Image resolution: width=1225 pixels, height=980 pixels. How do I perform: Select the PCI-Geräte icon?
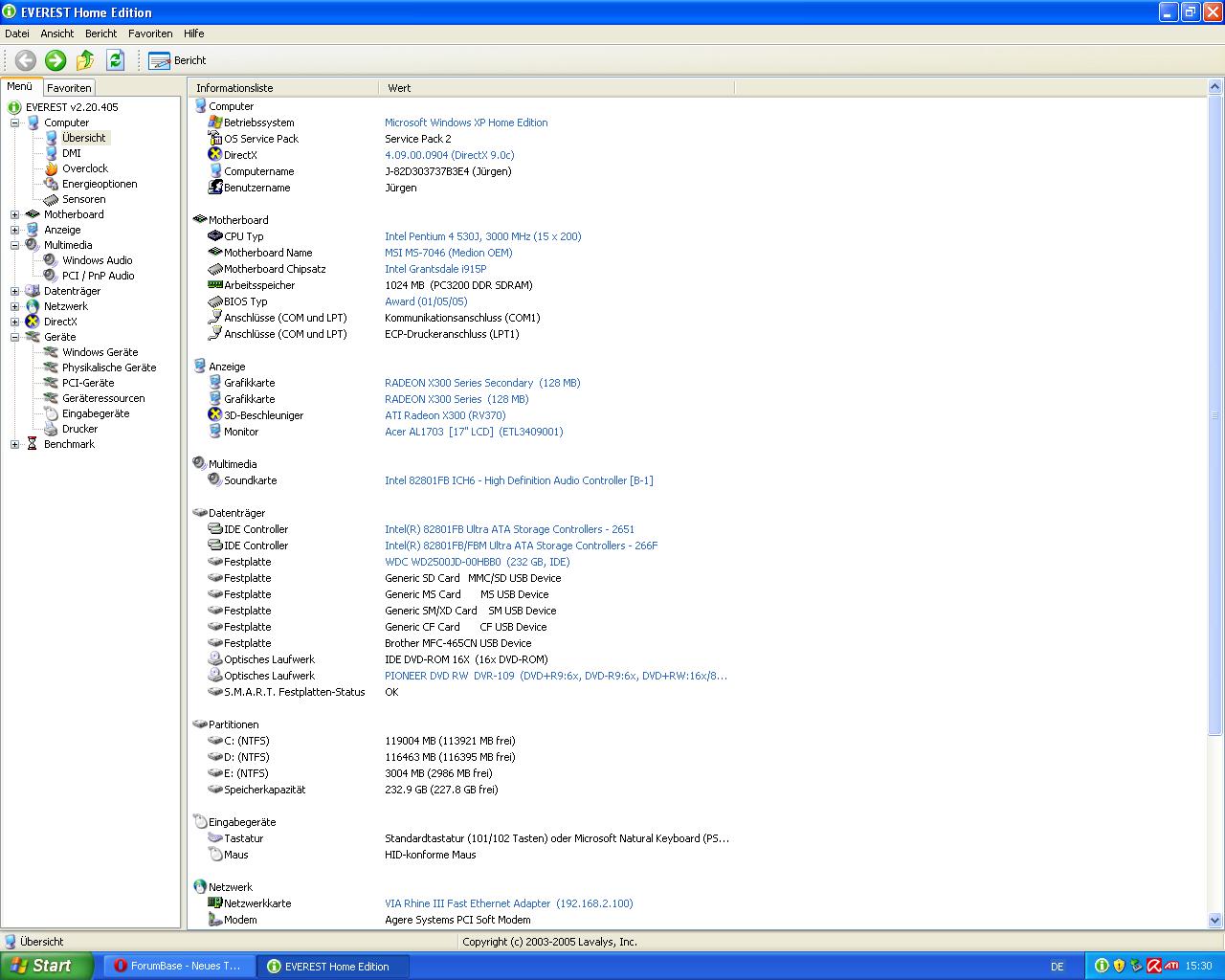51,383
